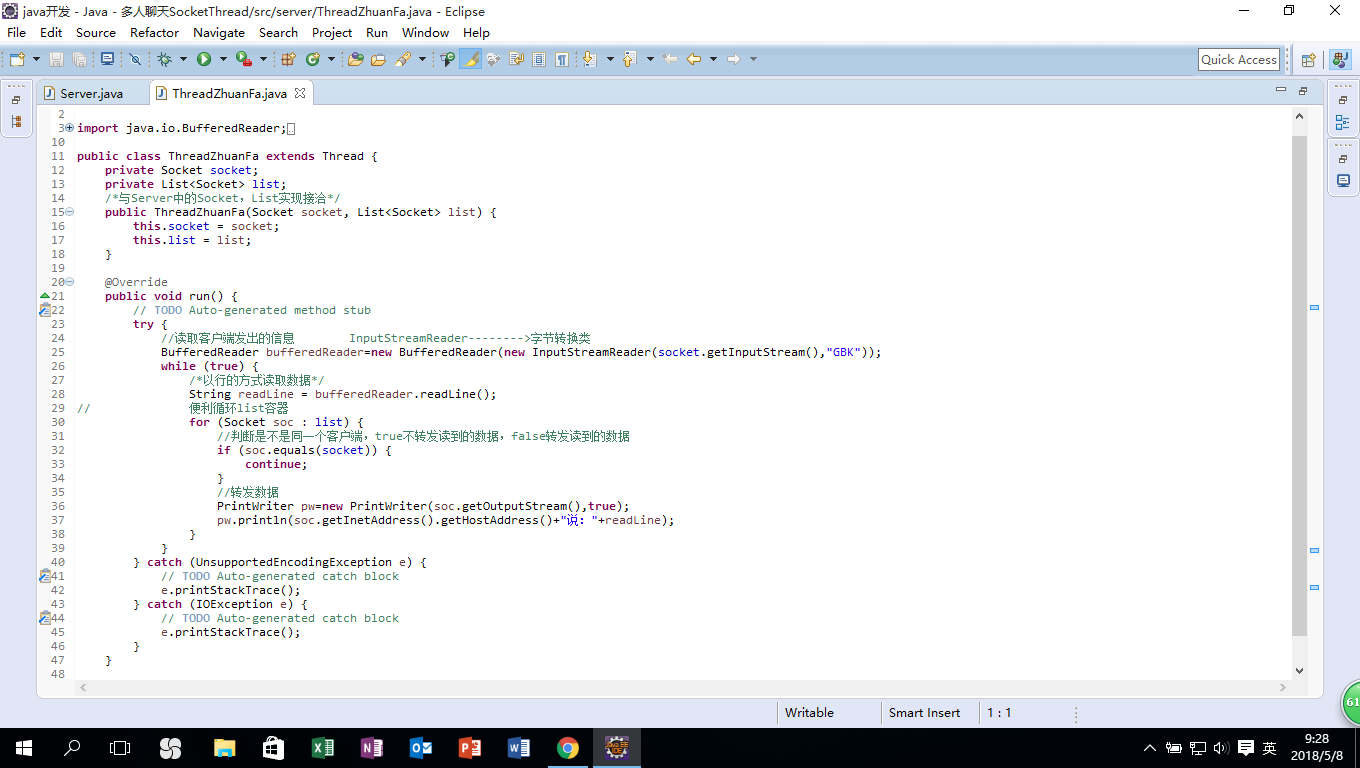This screenshot has height=768, width=1360.
Task: Expand the folded import section on line 3
Action: [69, 128]
